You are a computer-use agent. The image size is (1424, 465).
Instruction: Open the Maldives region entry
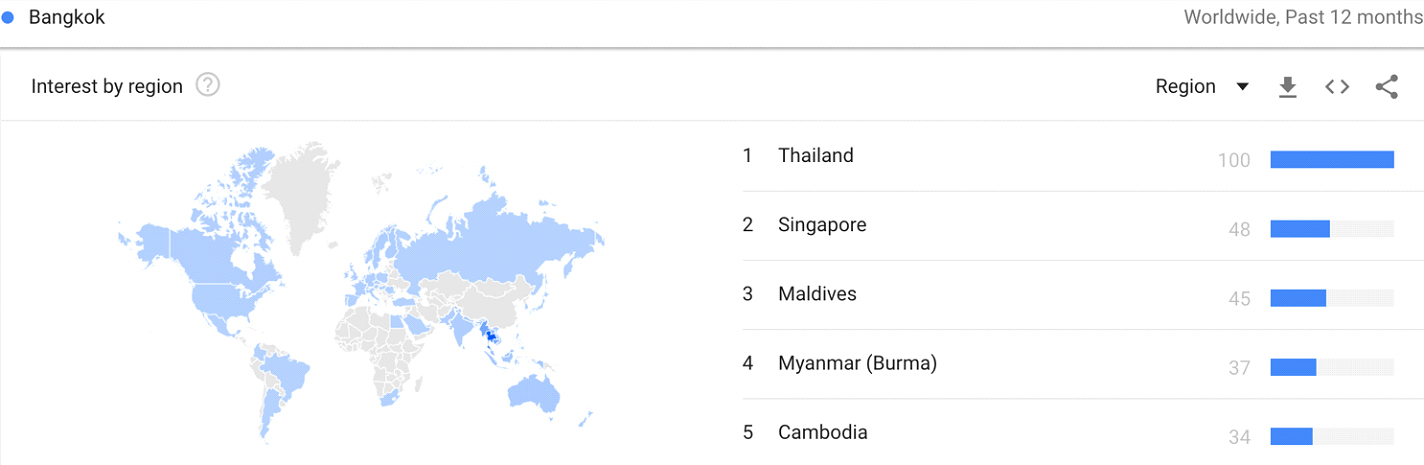(x=817, y=294)
